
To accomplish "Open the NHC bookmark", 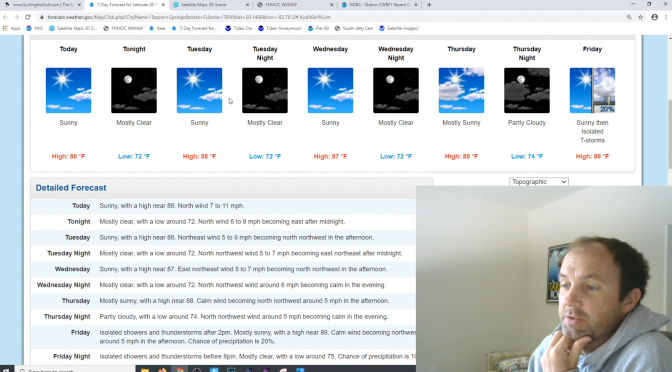I will [x=35, y=28].
